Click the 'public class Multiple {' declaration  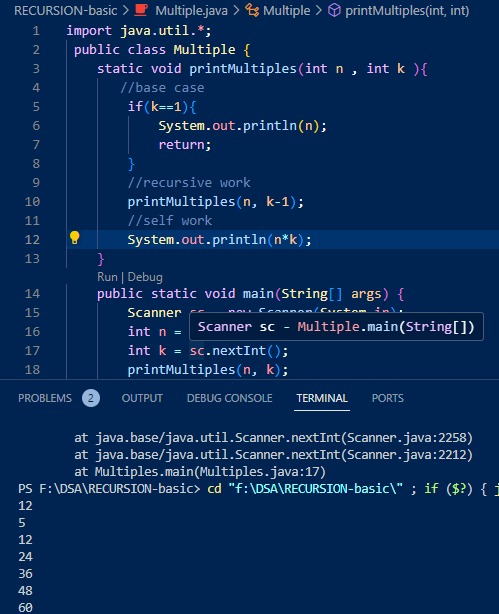[x=162, y=50]
